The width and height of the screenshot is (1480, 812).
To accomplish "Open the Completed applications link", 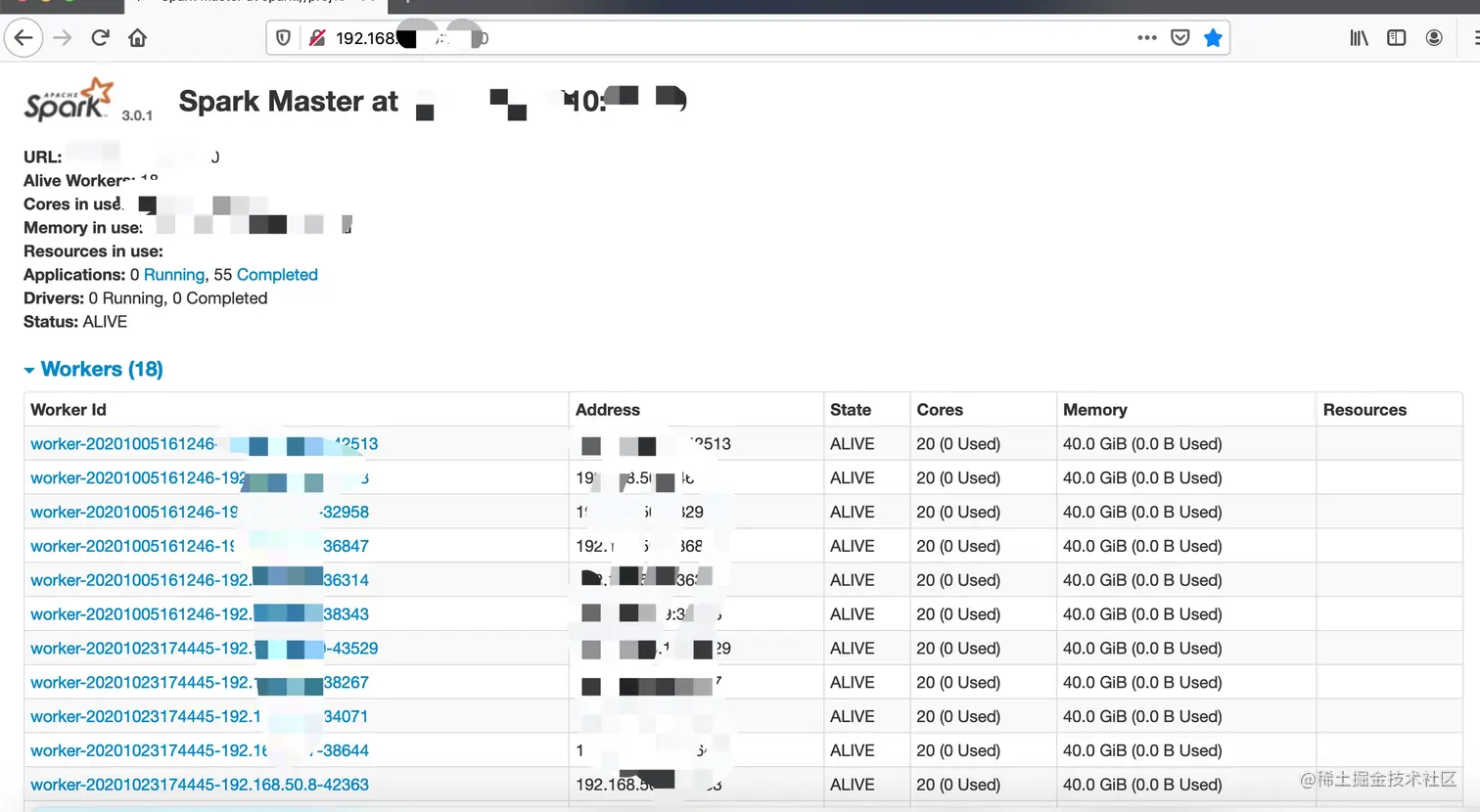I will coord(277,275).
